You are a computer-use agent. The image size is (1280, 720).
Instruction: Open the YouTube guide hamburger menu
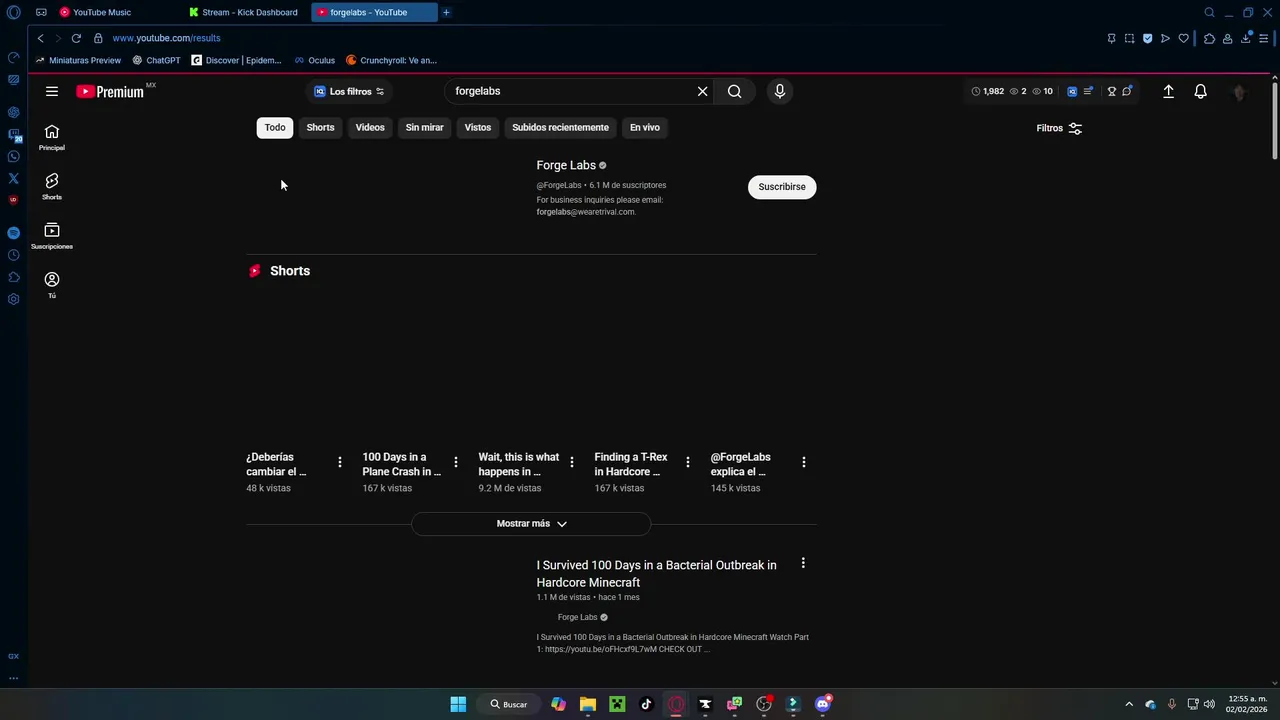point(52,91)
